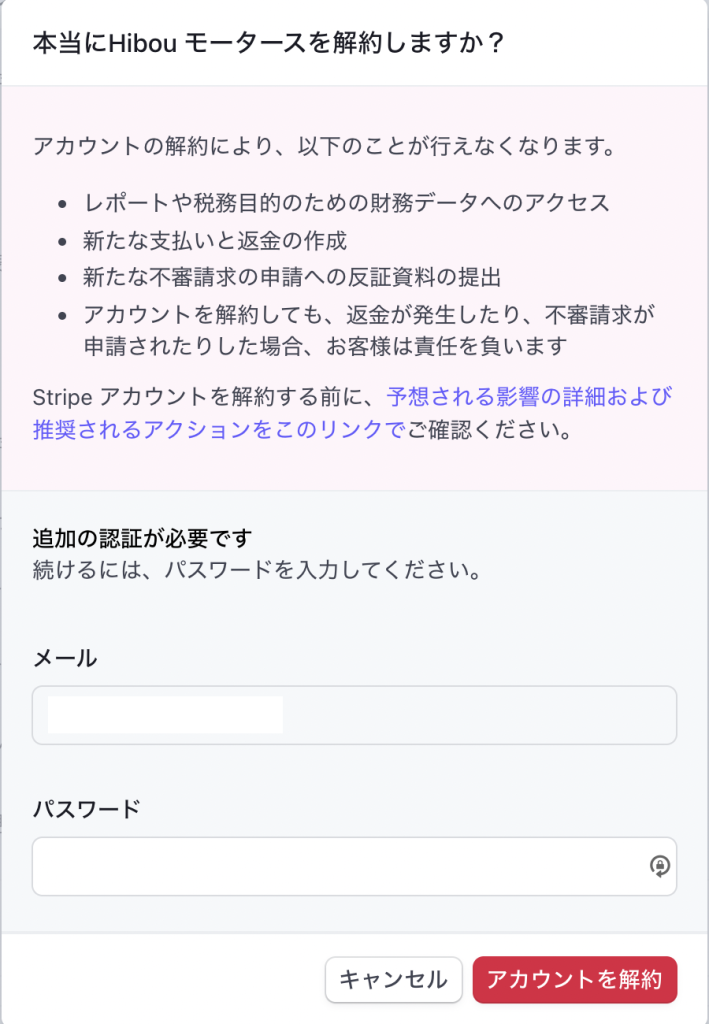The width and height of the screenshot is (709, 1024).
Task: Click the パスワード field label
Action: pos(87,809)
